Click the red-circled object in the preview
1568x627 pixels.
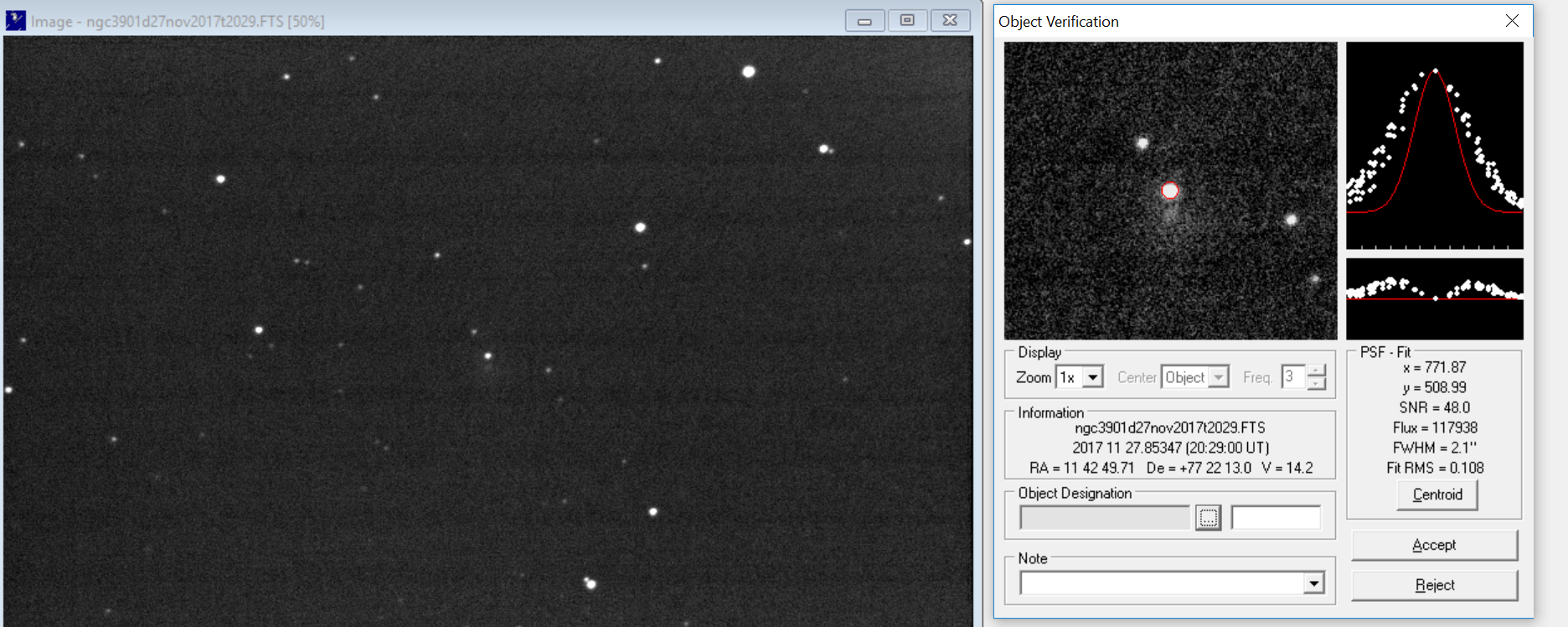pos(1170,191)
